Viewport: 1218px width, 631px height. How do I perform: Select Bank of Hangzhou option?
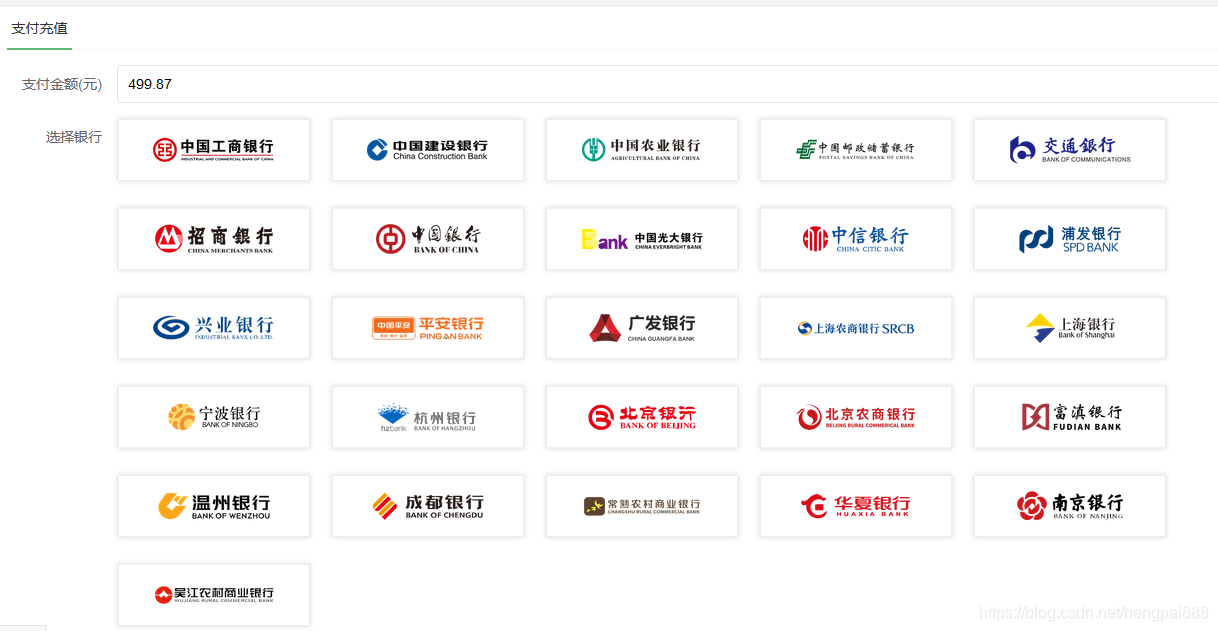(x=428, y=417)
